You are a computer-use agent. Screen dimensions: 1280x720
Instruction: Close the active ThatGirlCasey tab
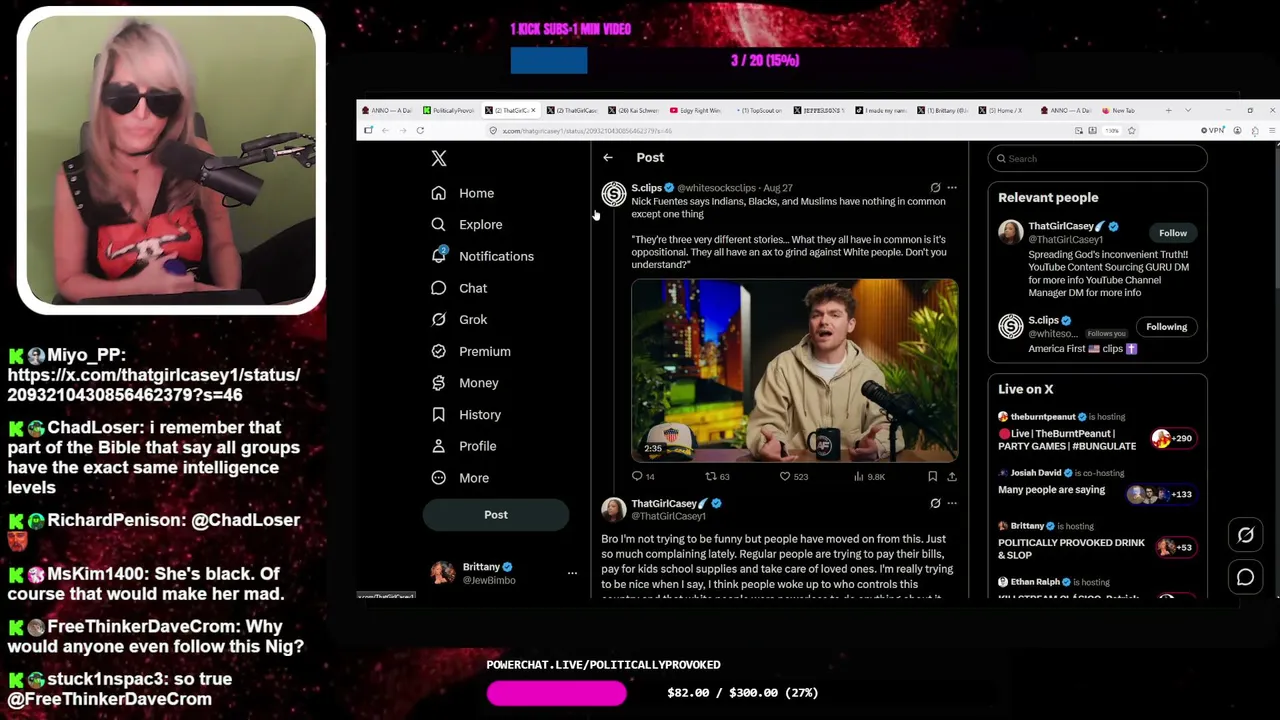[533, 110]
